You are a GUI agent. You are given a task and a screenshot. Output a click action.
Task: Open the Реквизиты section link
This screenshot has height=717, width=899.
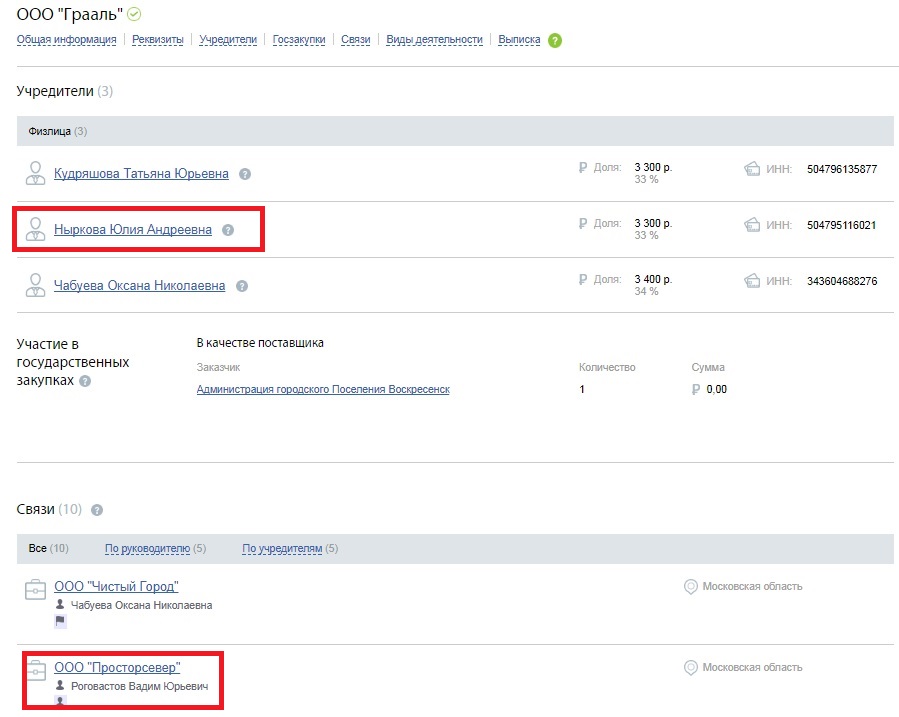(157, 40)
